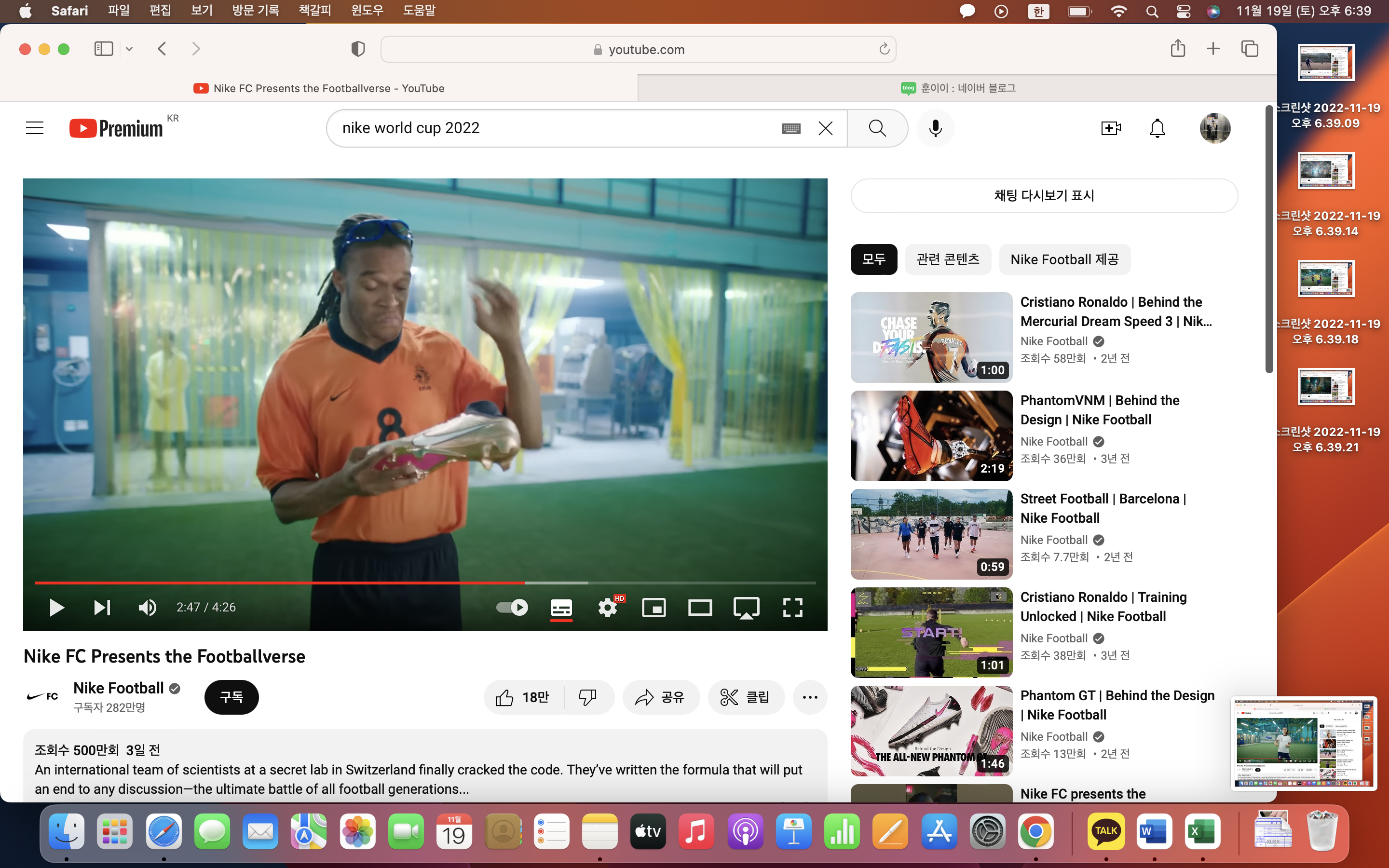
Task: Open the YouTube hamburger guide menu
Action: 35,127
